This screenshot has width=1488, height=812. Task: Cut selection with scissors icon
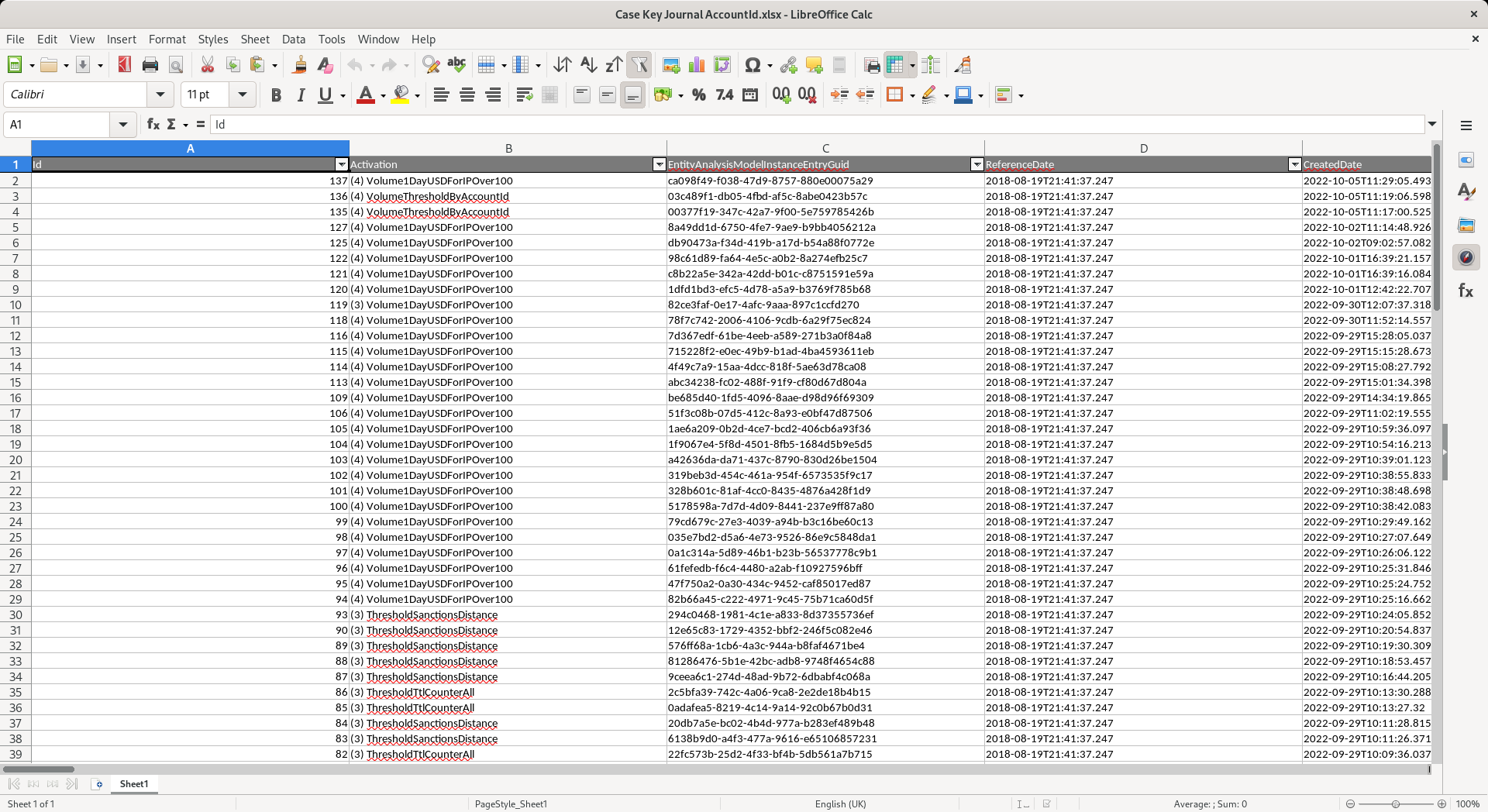click(x=208, y=65)
